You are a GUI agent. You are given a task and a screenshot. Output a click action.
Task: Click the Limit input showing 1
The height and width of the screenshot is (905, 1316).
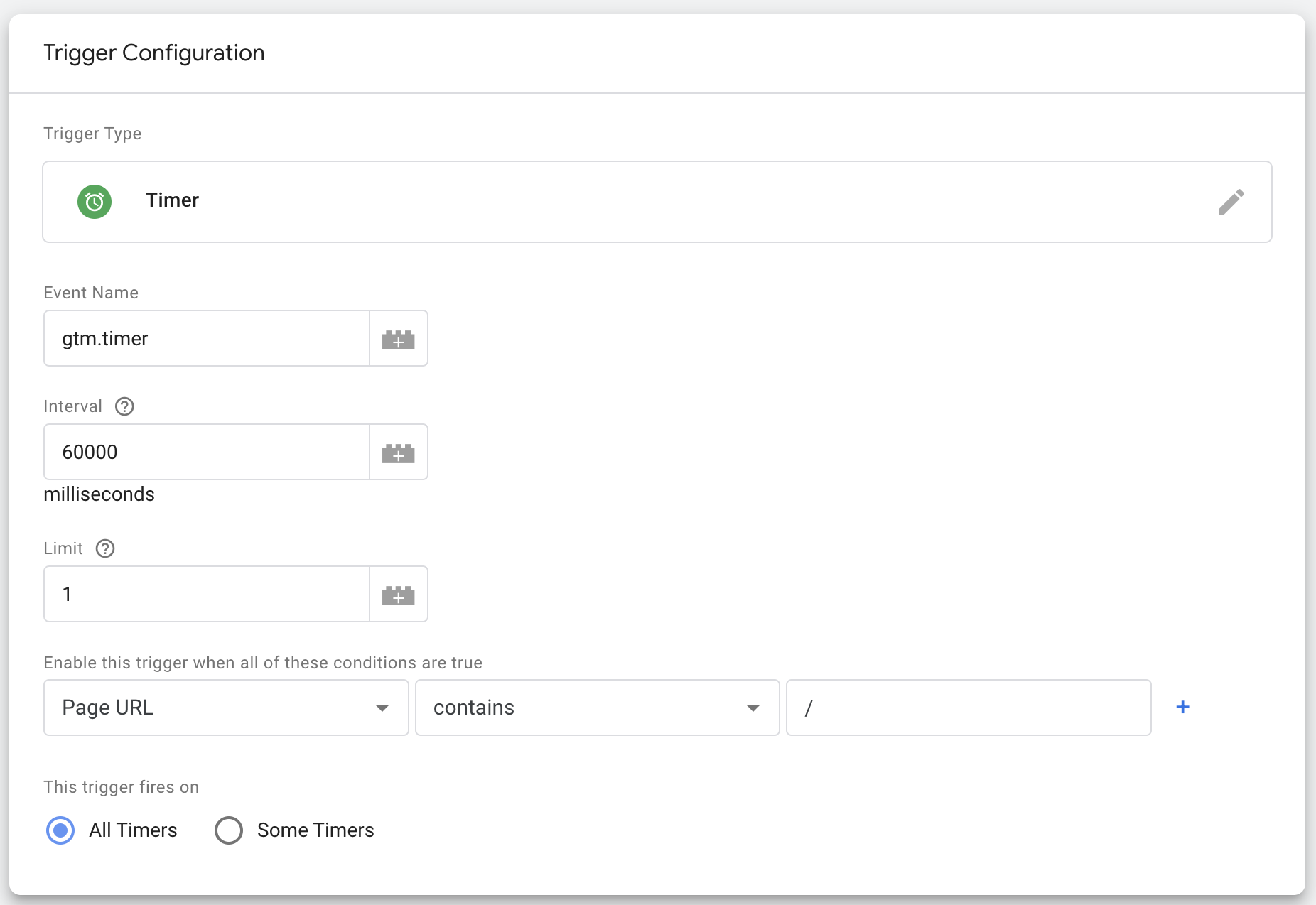pos(207,594)
